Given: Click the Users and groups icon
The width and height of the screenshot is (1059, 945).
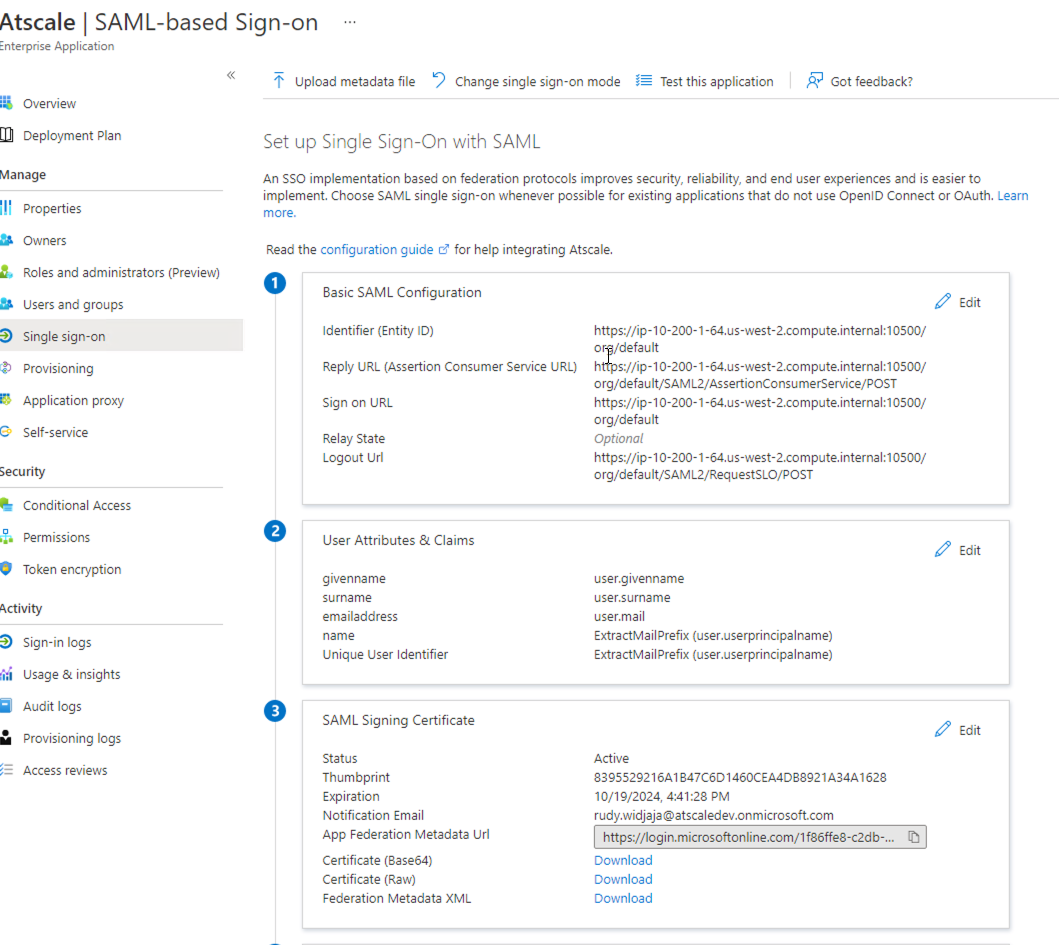Looking at the screenshot, I should pos(6,304).
